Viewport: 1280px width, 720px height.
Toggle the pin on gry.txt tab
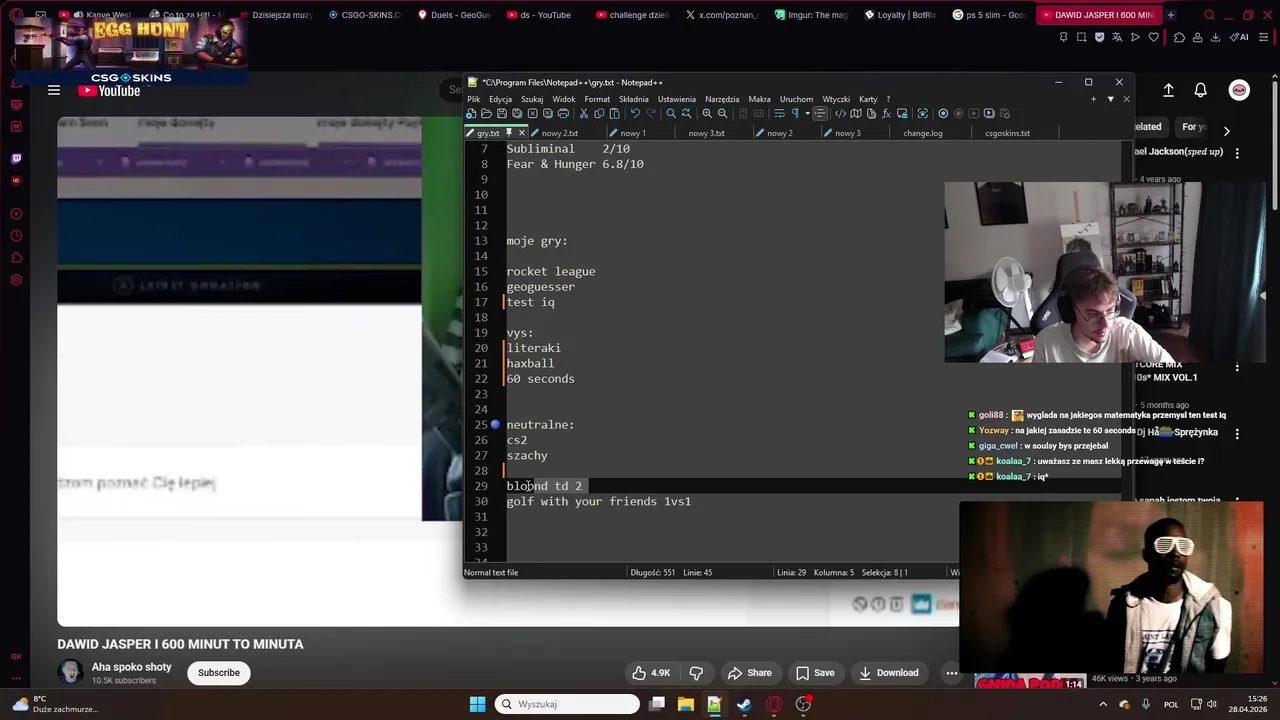(508, 133)
